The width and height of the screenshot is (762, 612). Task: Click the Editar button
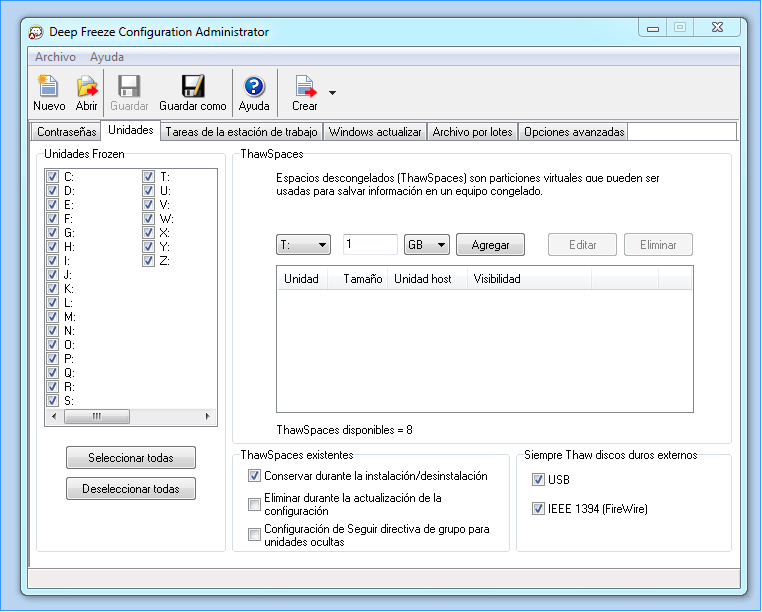click(x=582, y=245)
